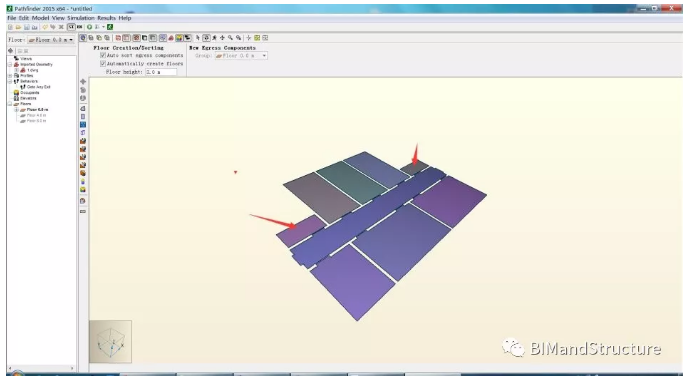Select the arrow pointer selection tool
The width and height of the screenshot is (690, 379).
click(198, 38)
